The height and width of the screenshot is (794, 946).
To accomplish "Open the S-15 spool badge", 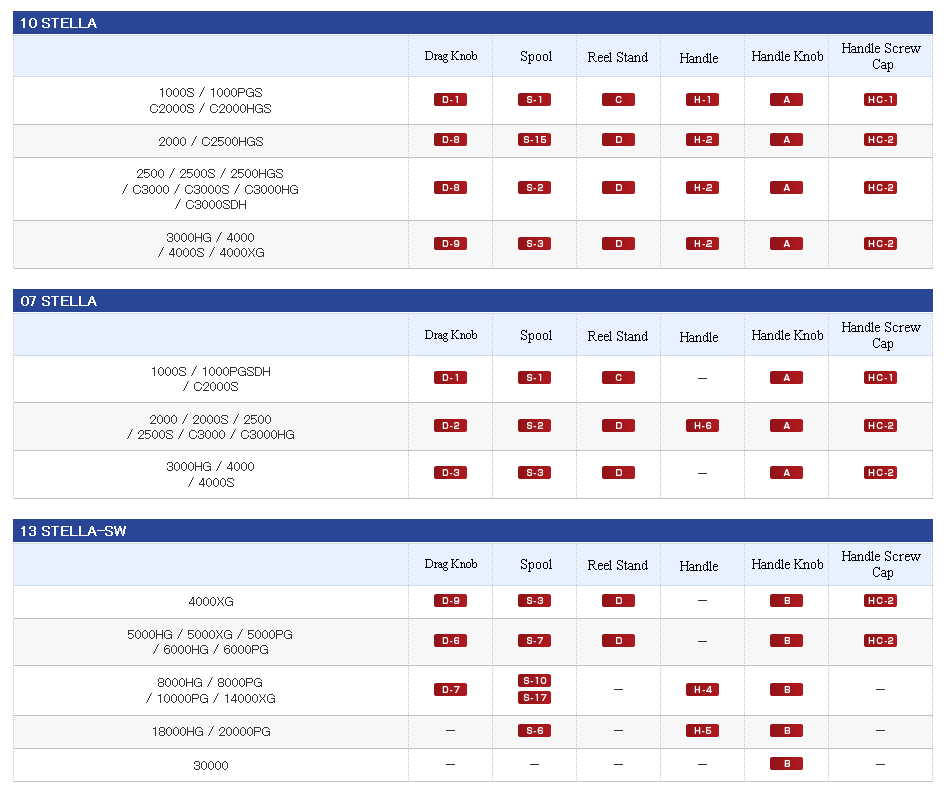I will tap(534, 140).
